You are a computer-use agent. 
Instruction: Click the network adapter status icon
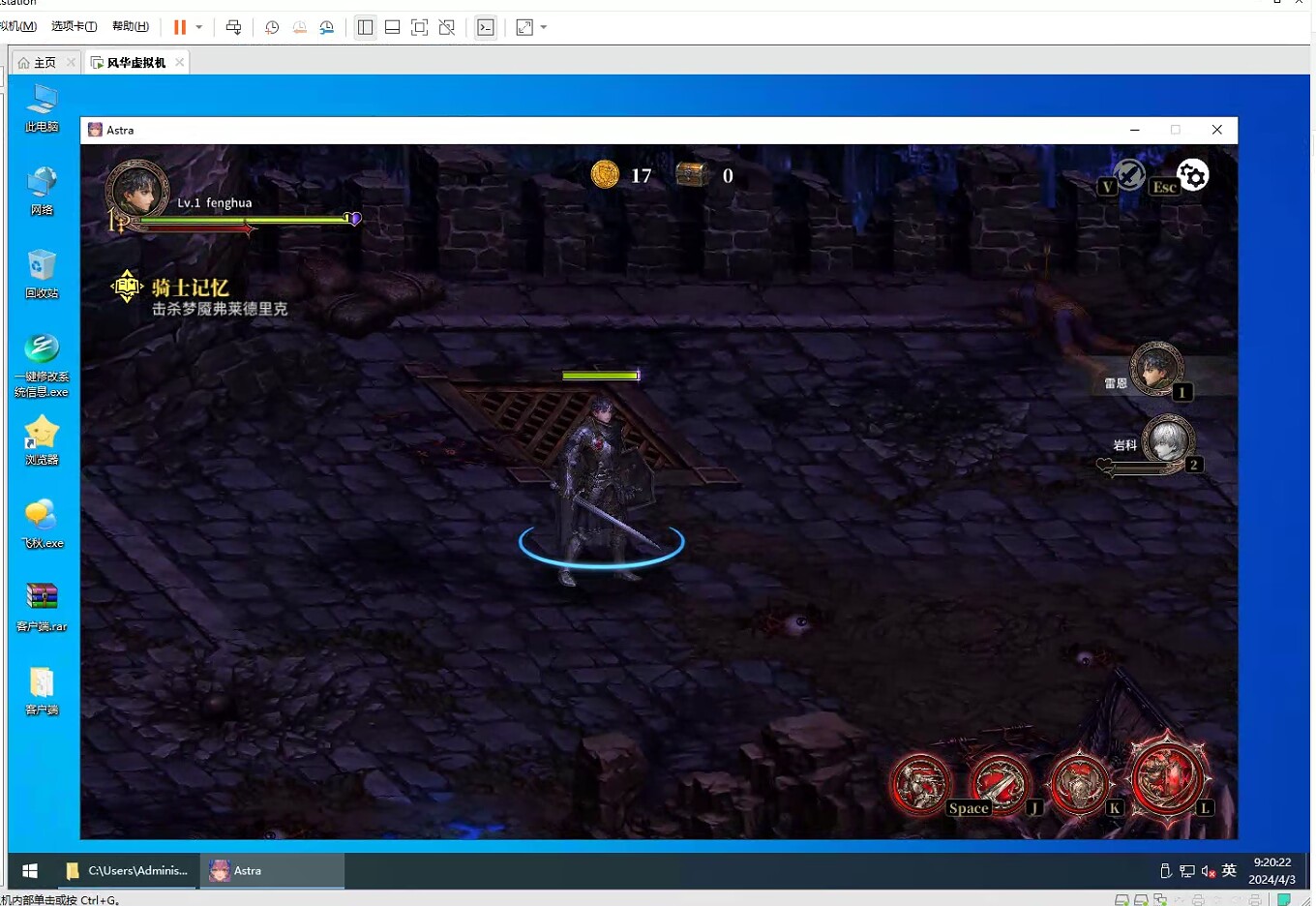1160,899
